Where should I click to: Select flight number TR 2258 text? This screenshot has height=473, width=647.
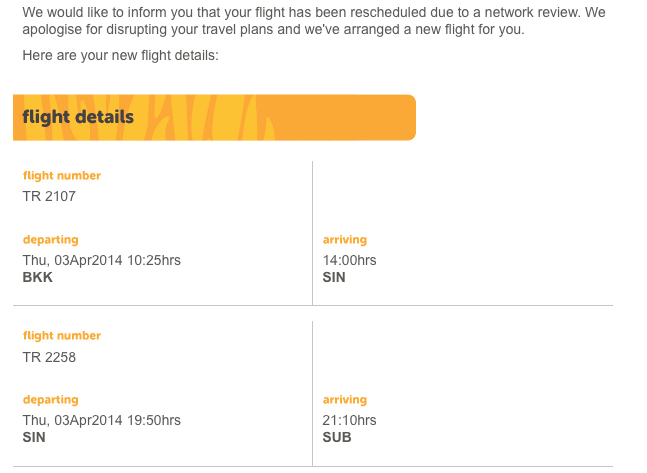point(49,357)
